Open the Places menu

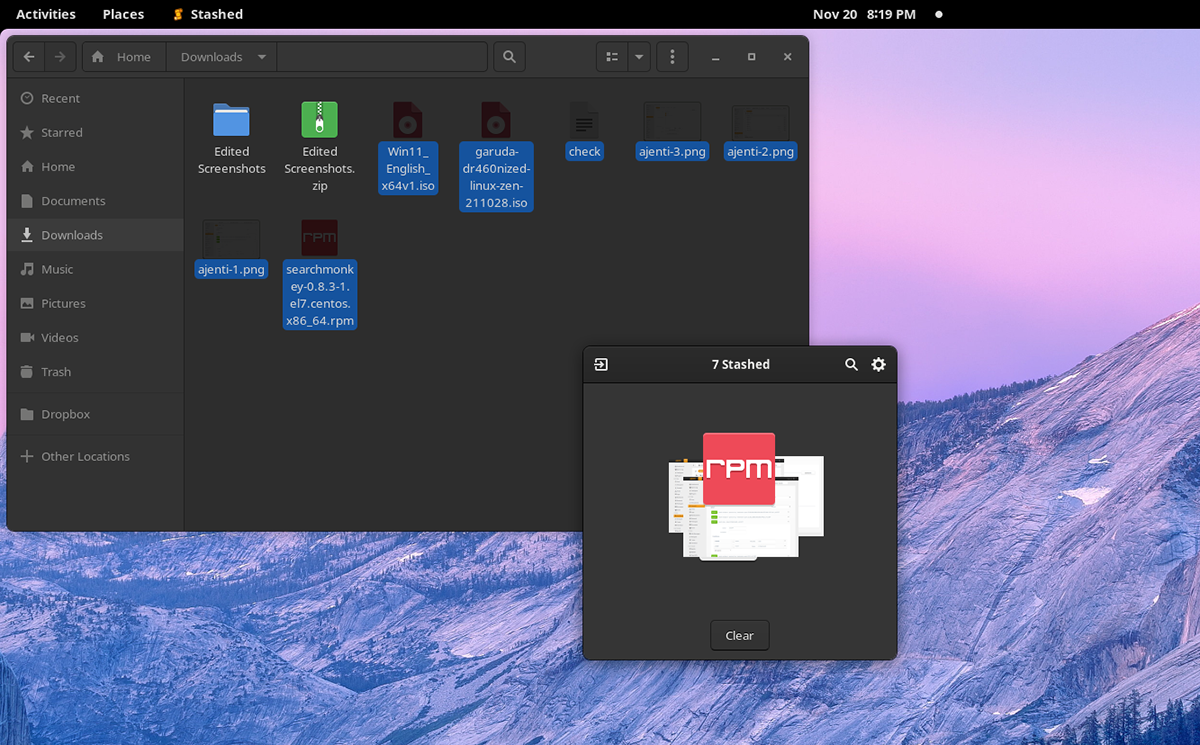tap(123, 14)
